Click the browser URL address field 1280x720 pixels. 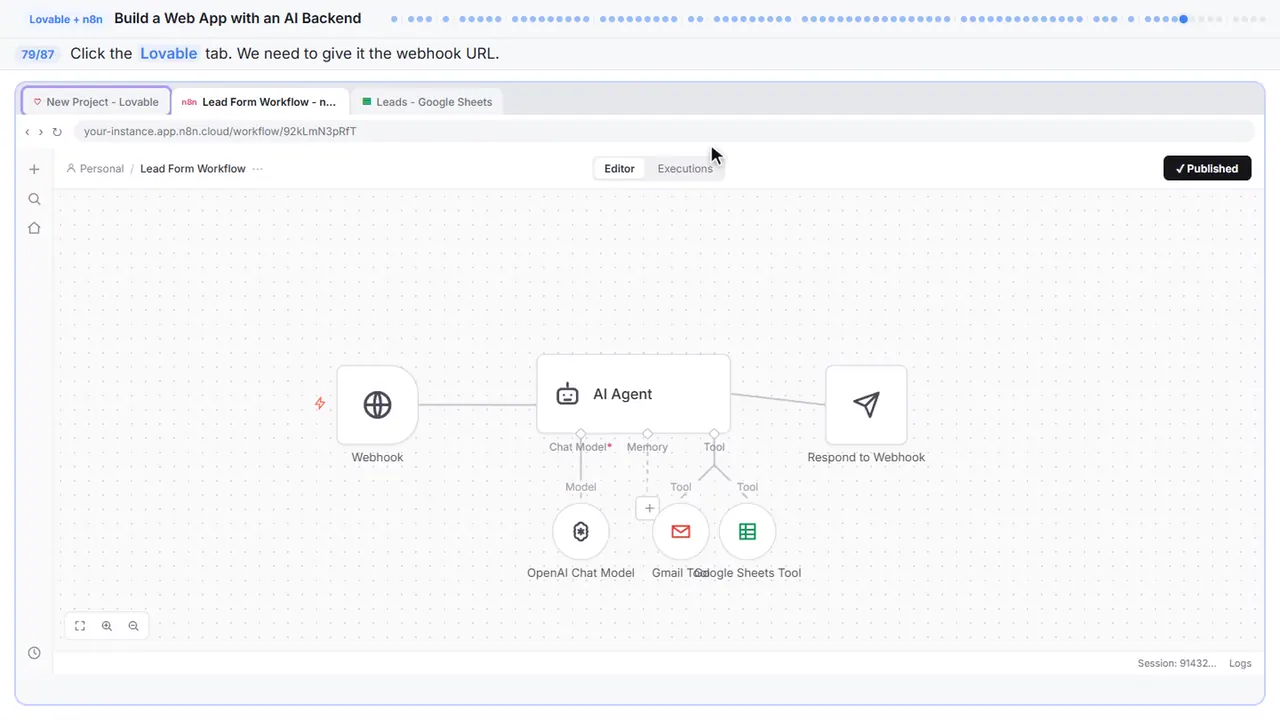pyautogui.click(x=663, y=131)
